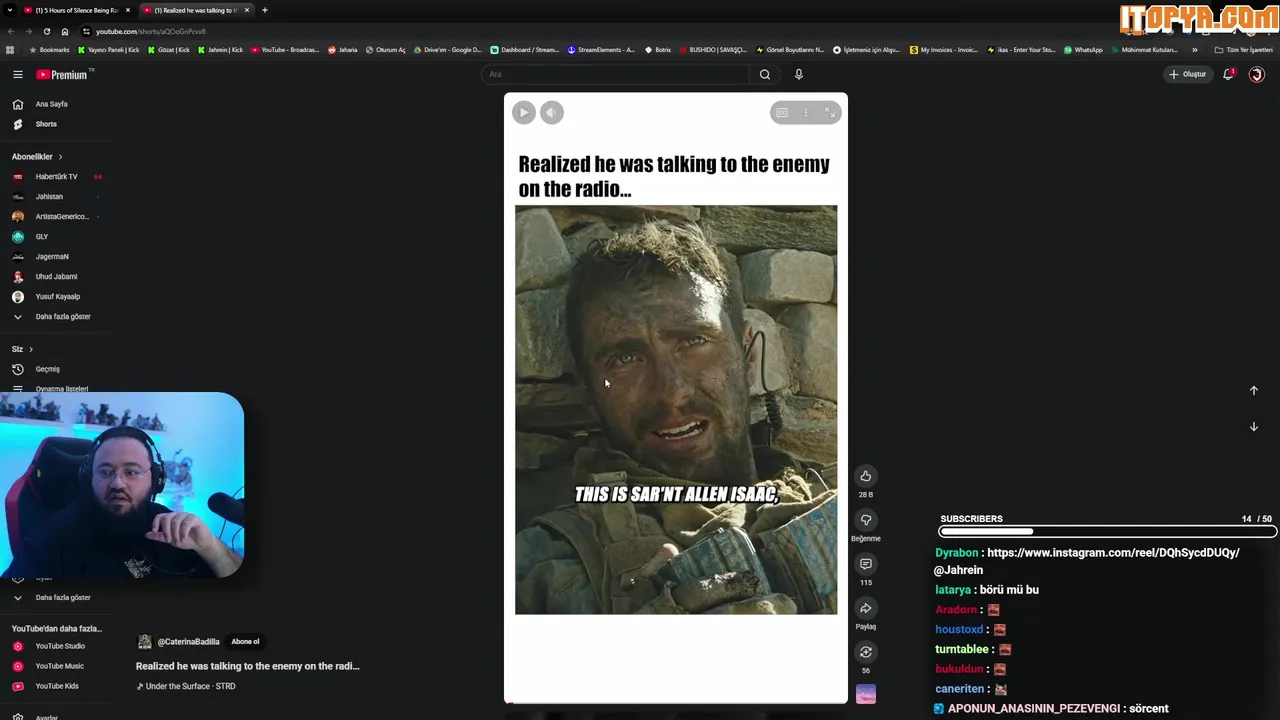Open the Drive'ım Google Drive bookmark
1280x720 pixels.
tap(447, 50)
